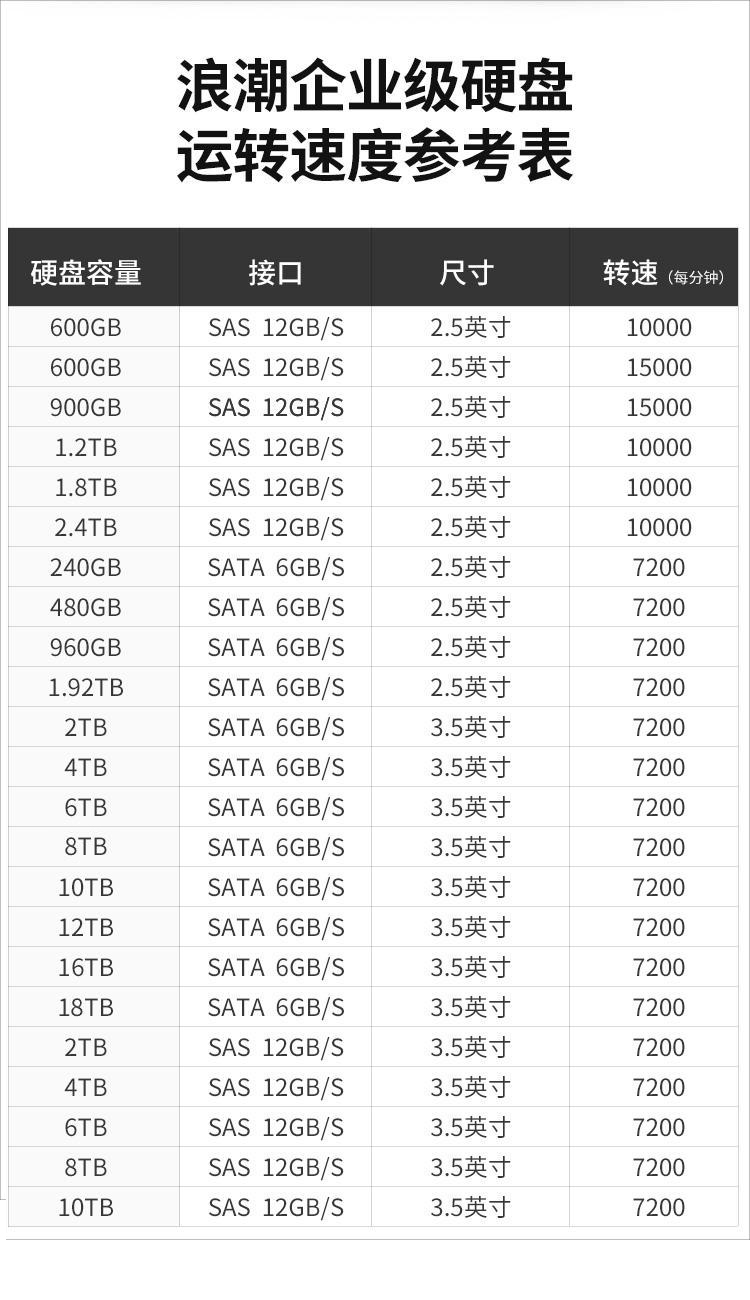Image resolution: width=750 pixels, height=1300 pixels.
Task: Click the 15000 speed in the 900GB row
Action: (659, 407)
